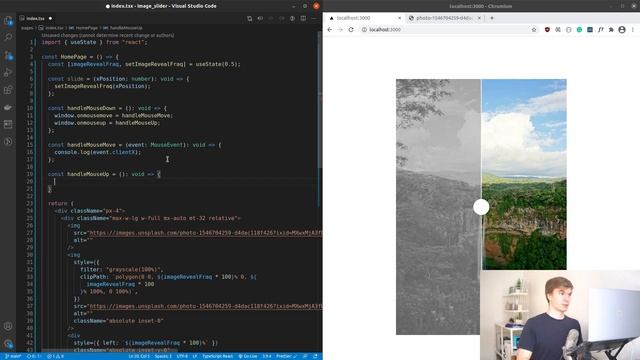The image size is (640, 360).
Task: Open the Extensions puzzle icon in Chromium
Action: 611,29
